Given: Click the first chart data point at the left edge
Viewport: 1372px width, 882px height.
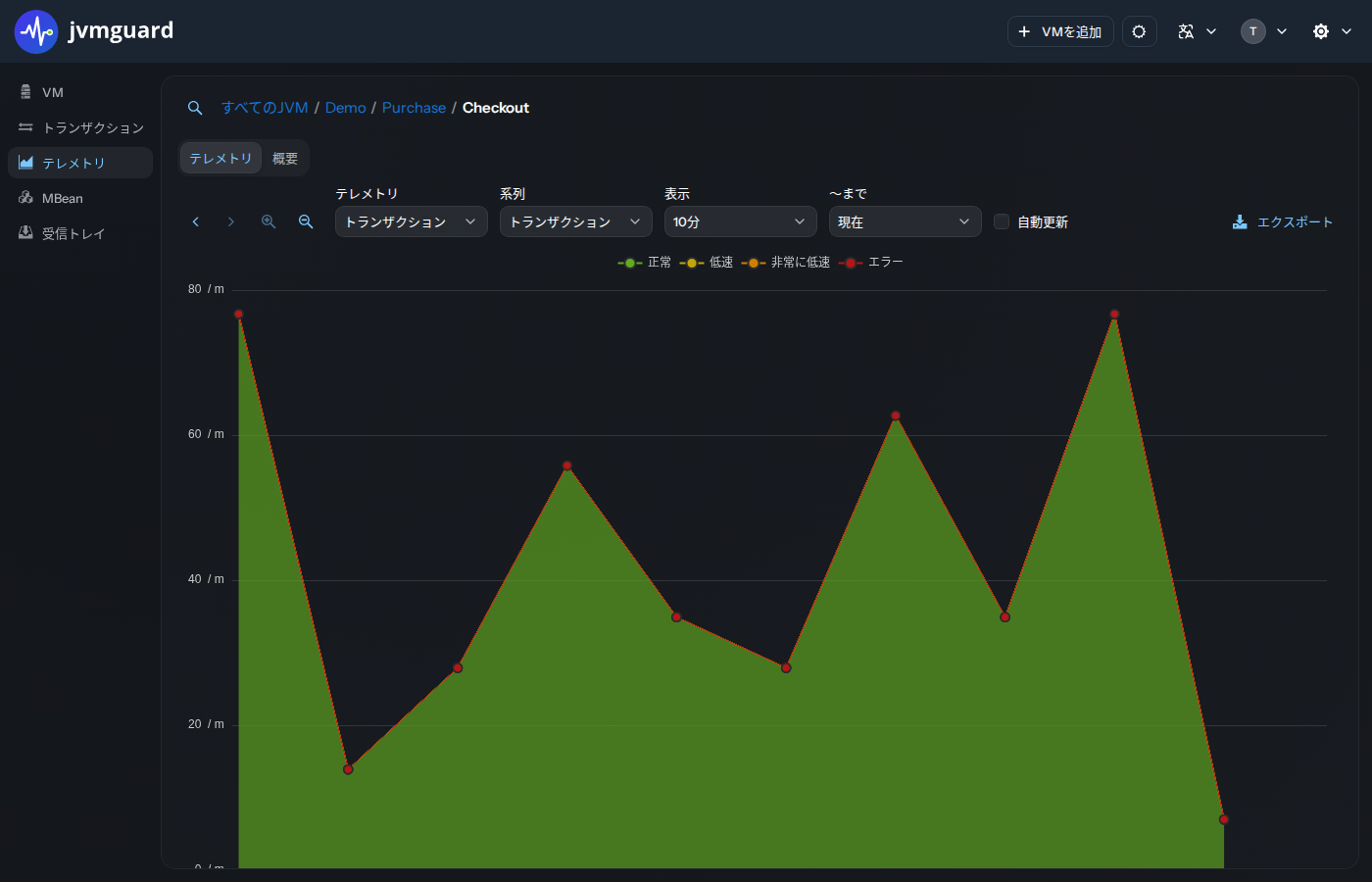Looking at the screenshot, I should tap(238, 314).
